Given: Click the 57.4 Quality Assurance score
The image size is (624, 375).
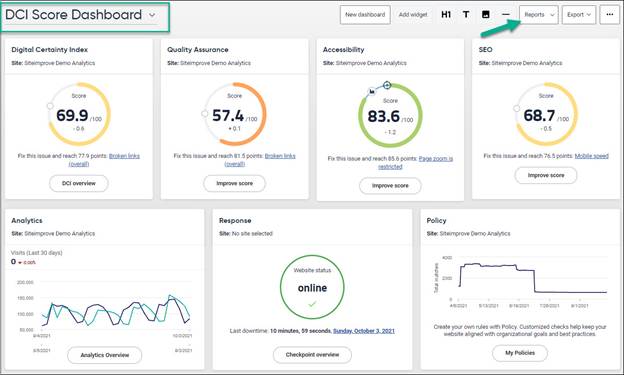Looking at the screenshot, I should [228, 116].
